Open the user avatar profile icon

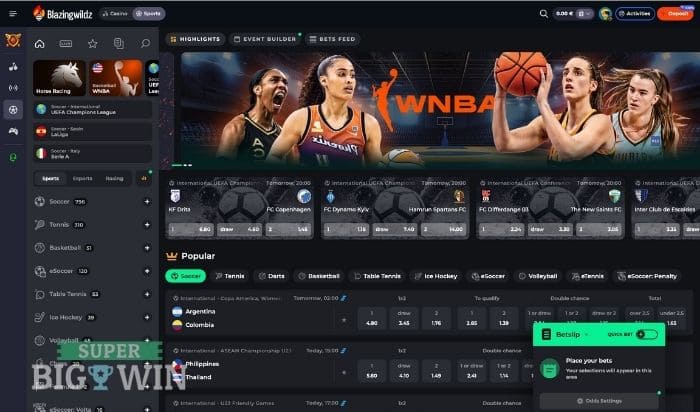pos(605,14)
